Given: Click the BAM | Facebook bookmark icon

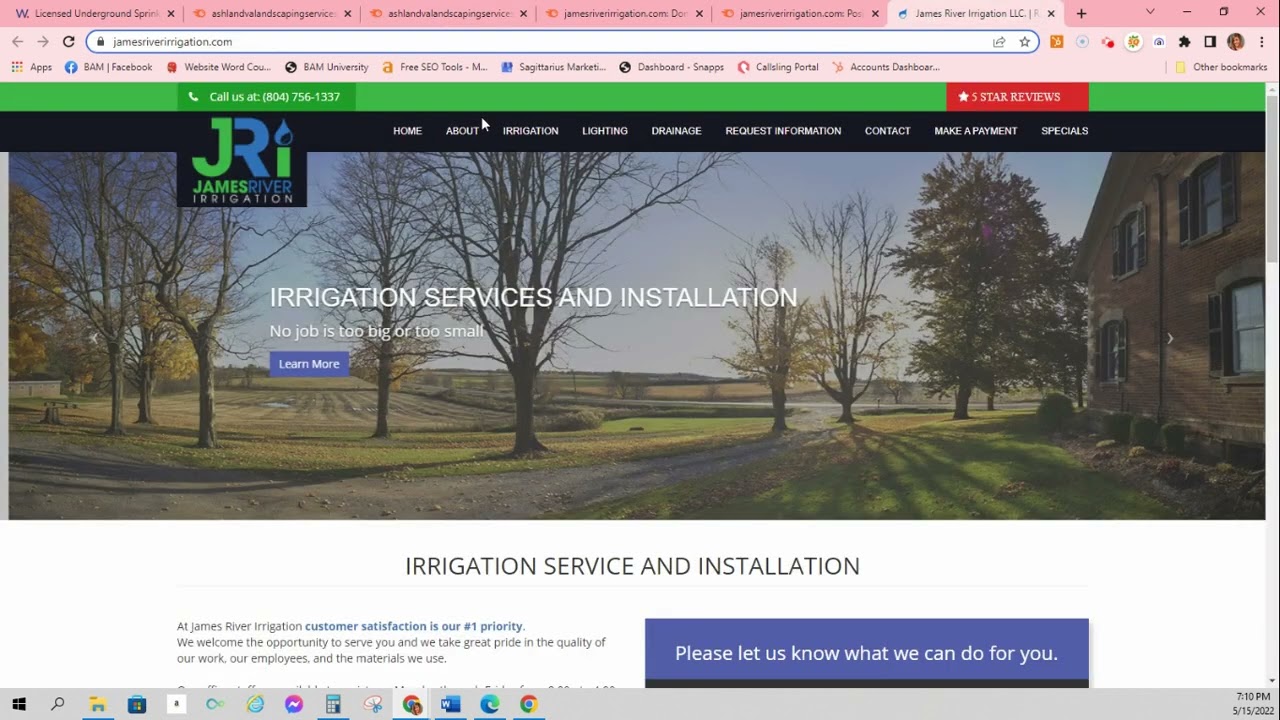Looking at the screenshot, I should pos(70,67).
